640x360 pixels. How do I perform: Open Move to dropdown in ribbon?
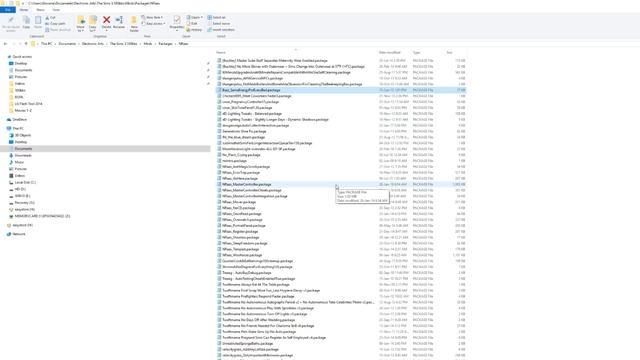(81, 23)
